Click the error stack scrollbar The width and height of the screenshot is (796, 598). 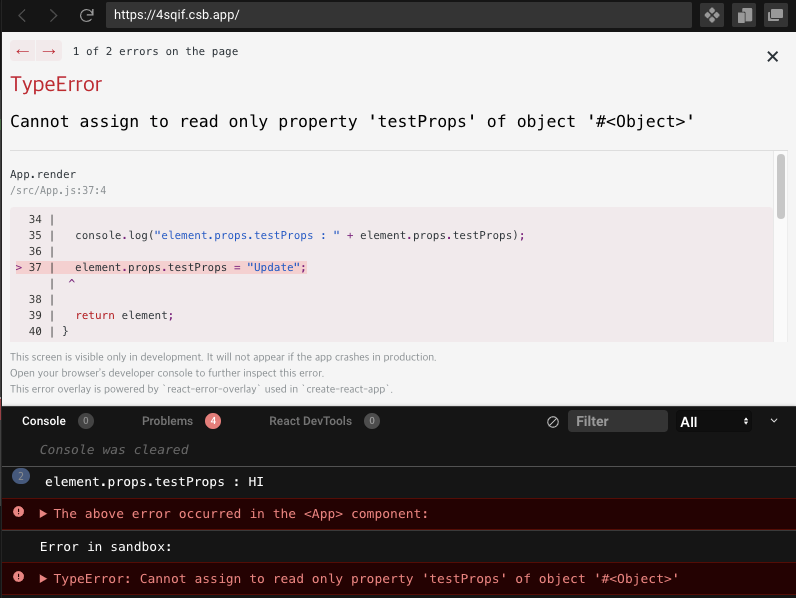[780, 187]
